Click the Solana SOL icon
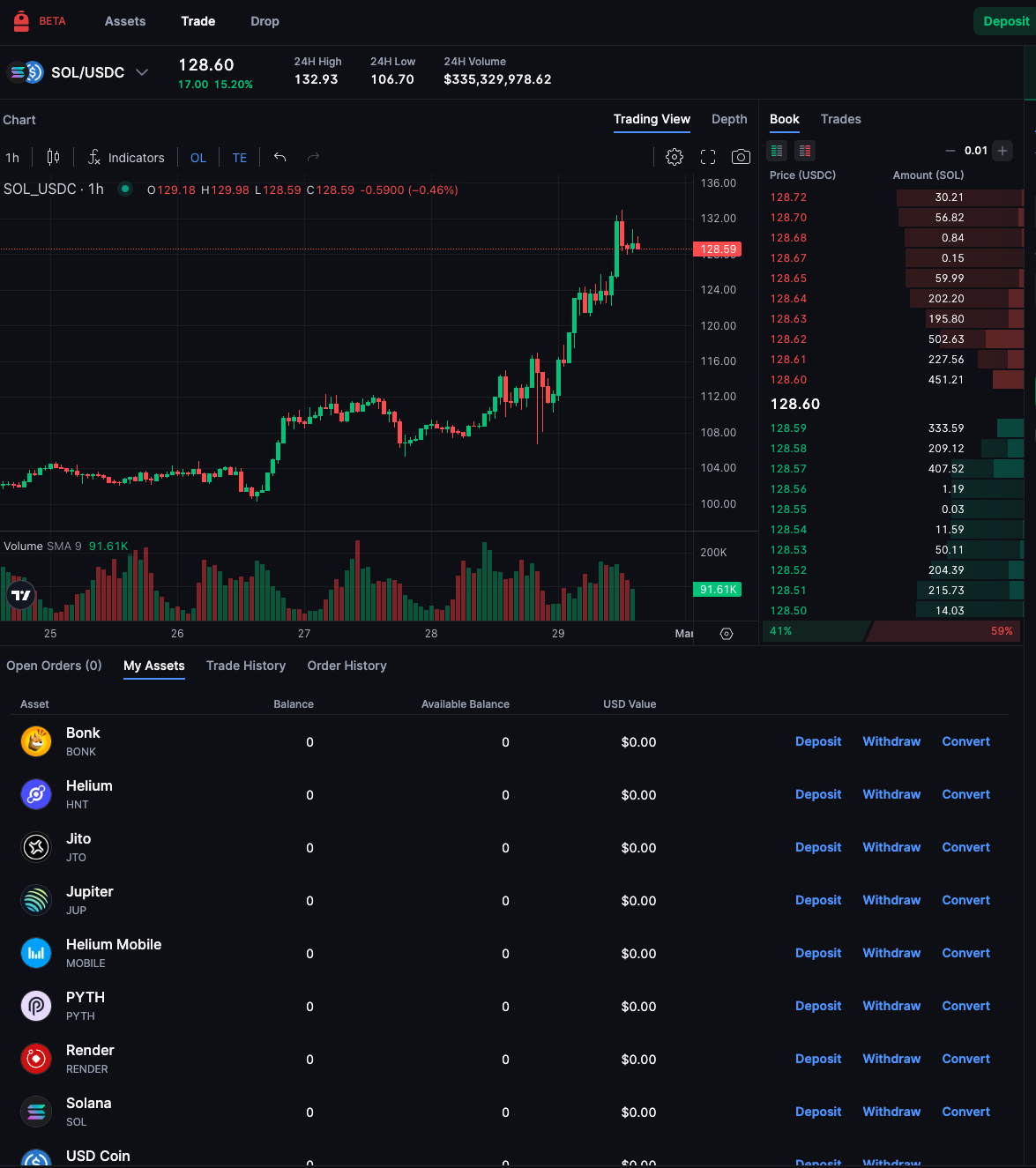The image size is (1036, 1168). [x=36, y=1112]
